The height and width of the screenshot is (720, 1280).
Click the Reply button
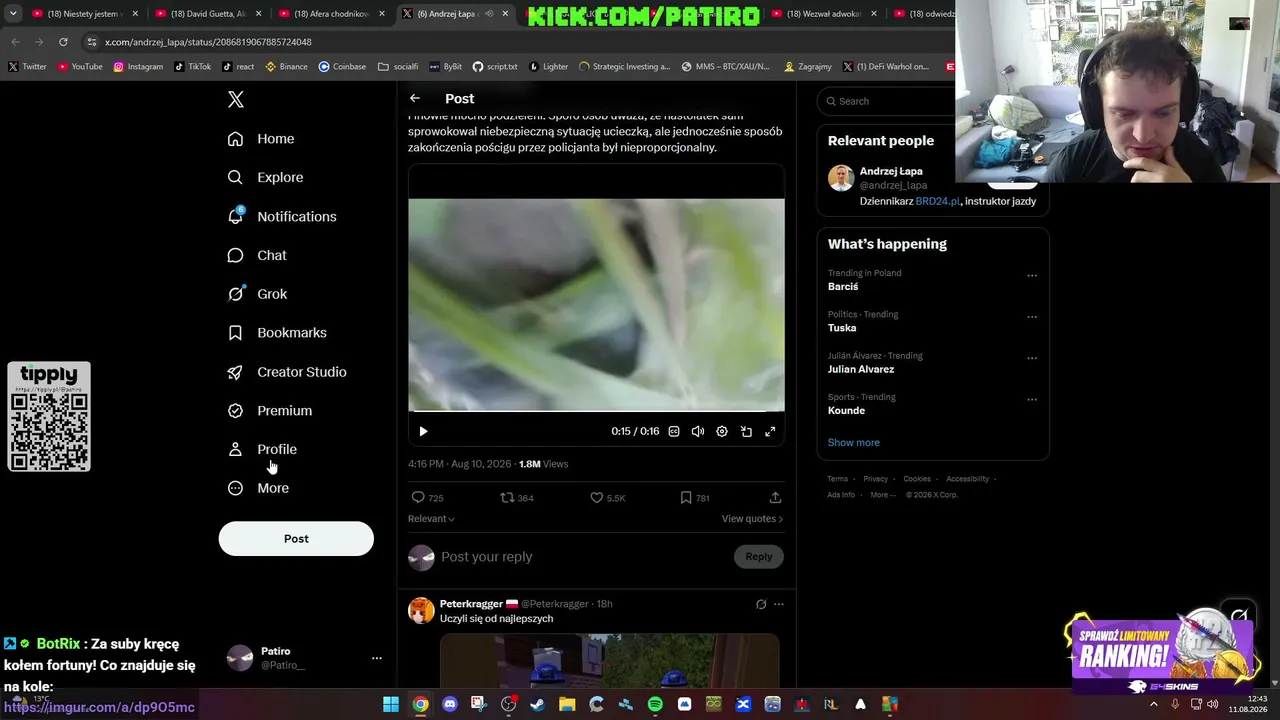click(759, 557)
